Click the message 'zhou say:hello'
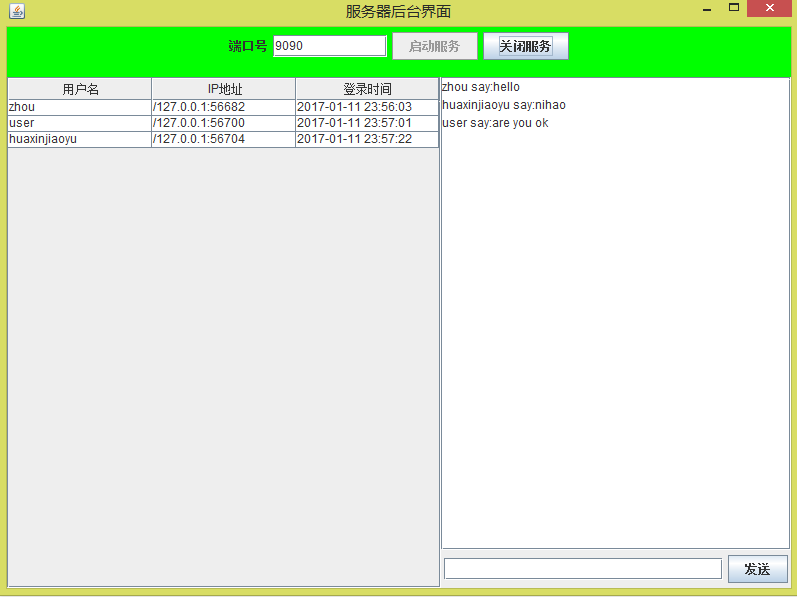The width and height of the screenshot is (797, 597). 481,87
